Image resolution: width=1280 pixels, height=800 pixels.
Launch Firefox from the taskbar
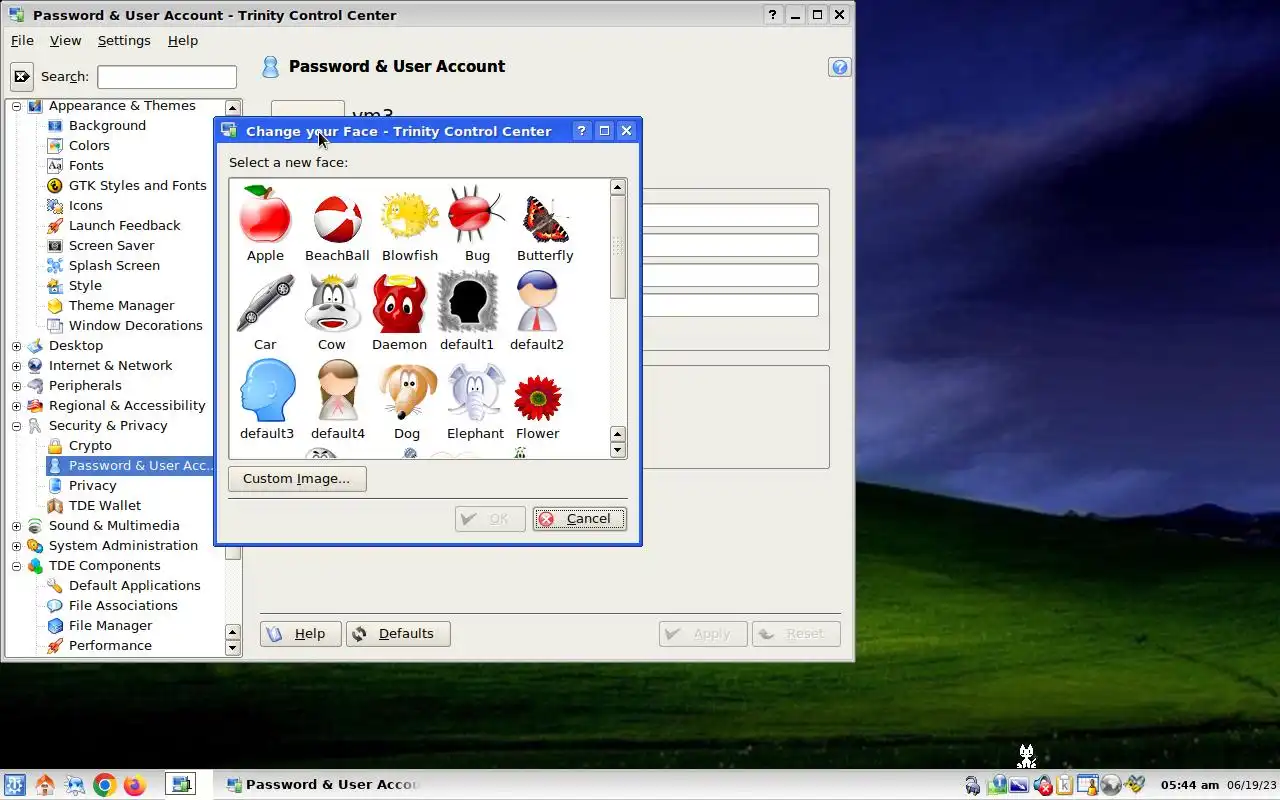click(x=134, y=785)
